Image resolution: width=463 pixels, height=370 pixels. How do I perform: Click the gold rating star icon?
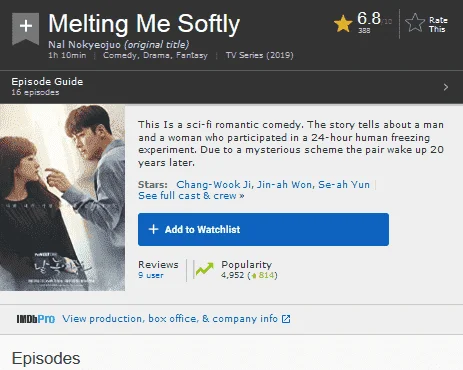343,24
